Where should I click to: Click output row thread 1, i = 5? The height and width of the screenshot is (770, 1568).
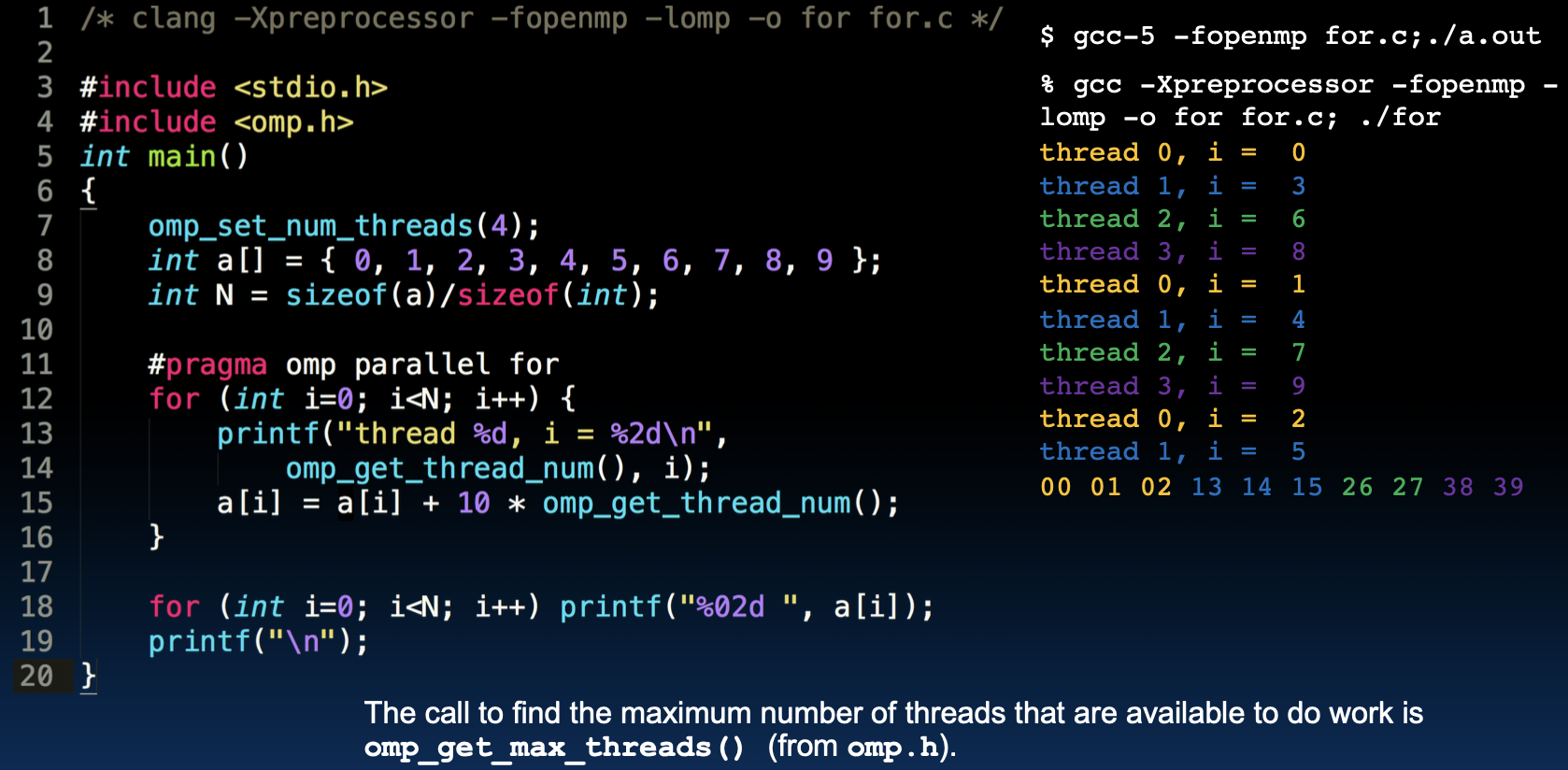(x=1173, y=452)
